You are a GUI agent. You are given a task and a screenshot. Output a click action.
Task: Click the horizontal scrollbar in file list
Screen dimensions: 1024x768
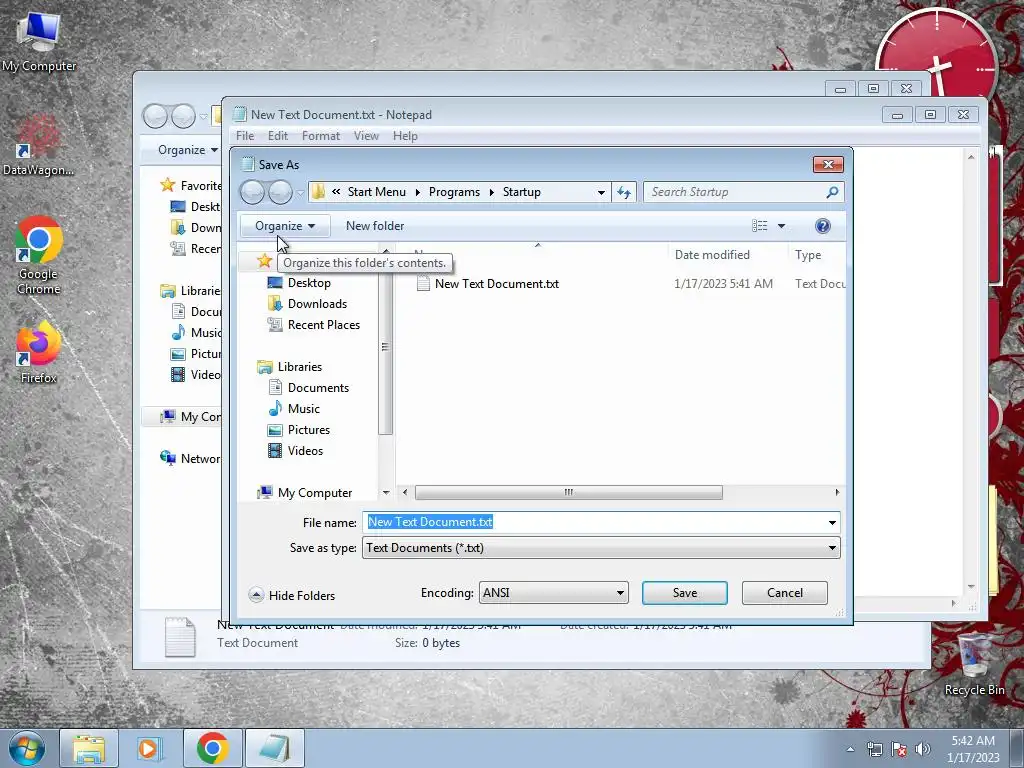coord(568,492)
